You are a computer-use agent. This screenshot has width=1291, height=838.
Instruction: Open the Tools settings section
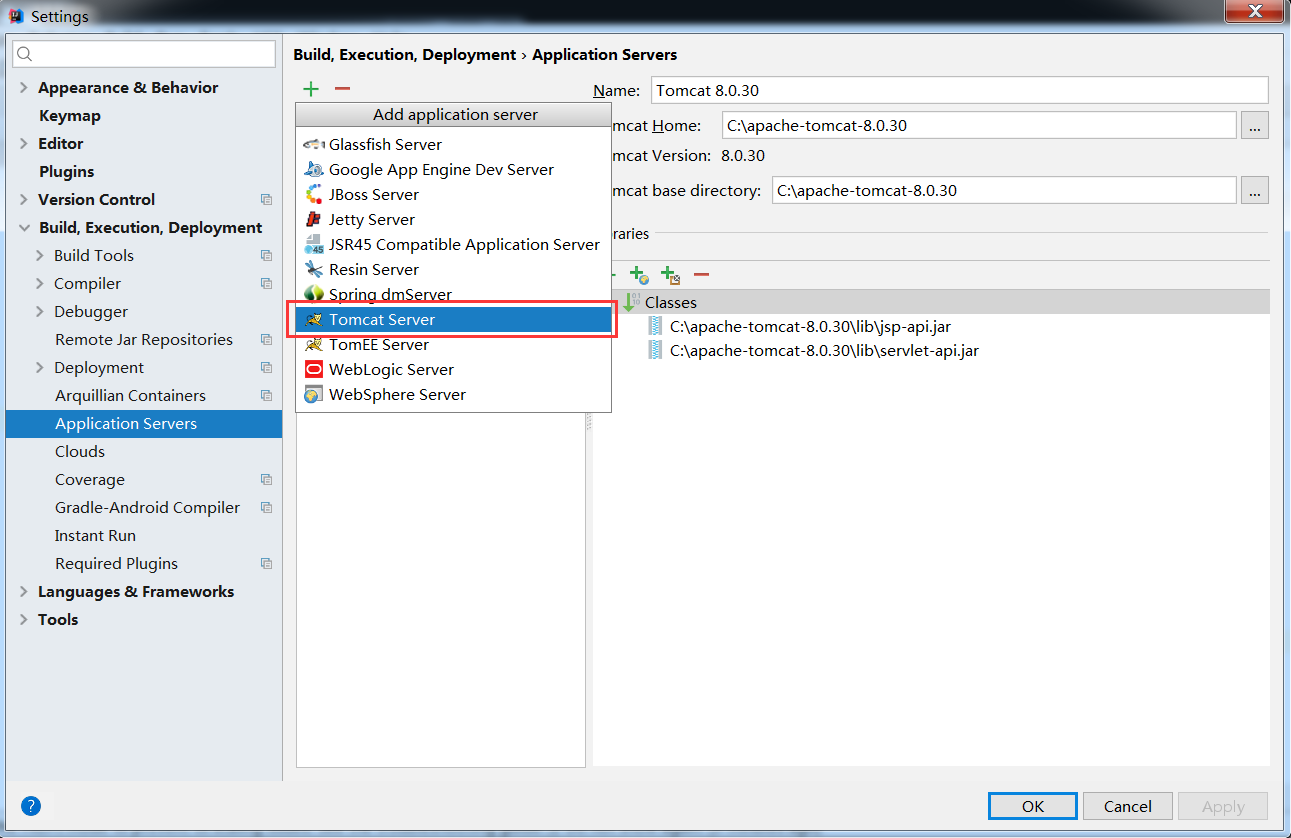(57, 619)
